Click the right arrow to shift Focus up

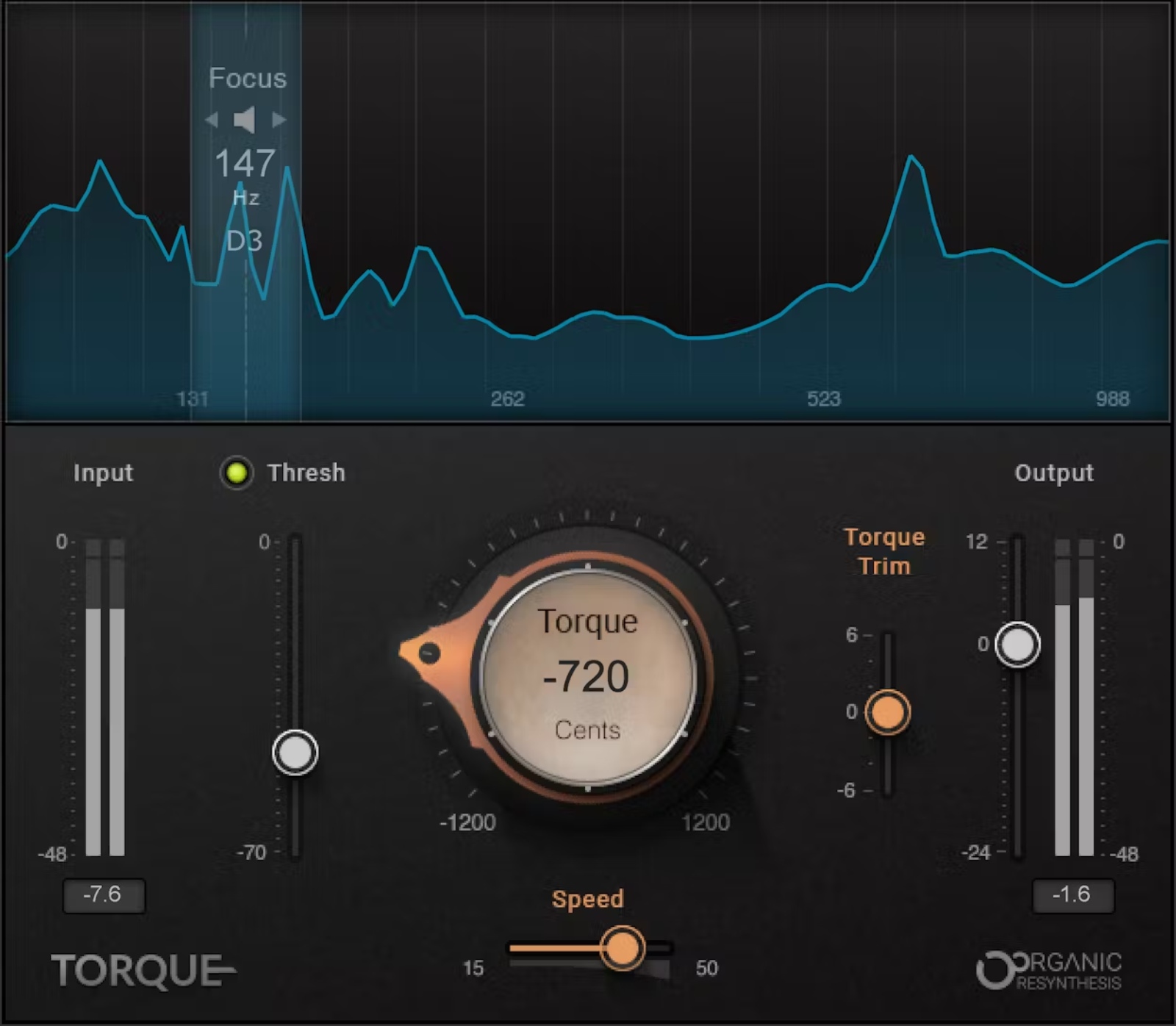click(x=278, y=120)
